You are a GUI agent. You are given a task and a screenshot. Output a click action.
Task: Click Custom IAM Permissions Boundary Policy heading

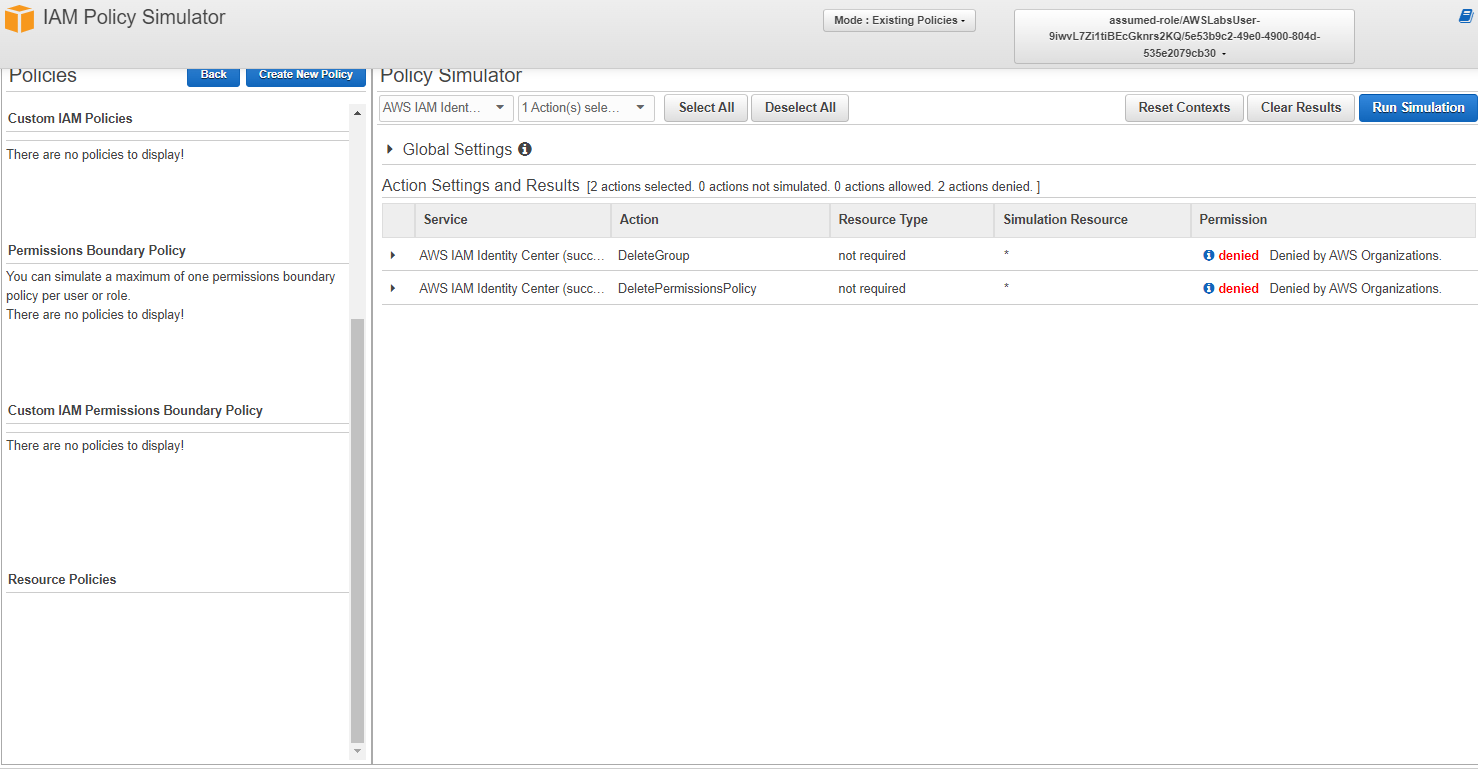135,410
